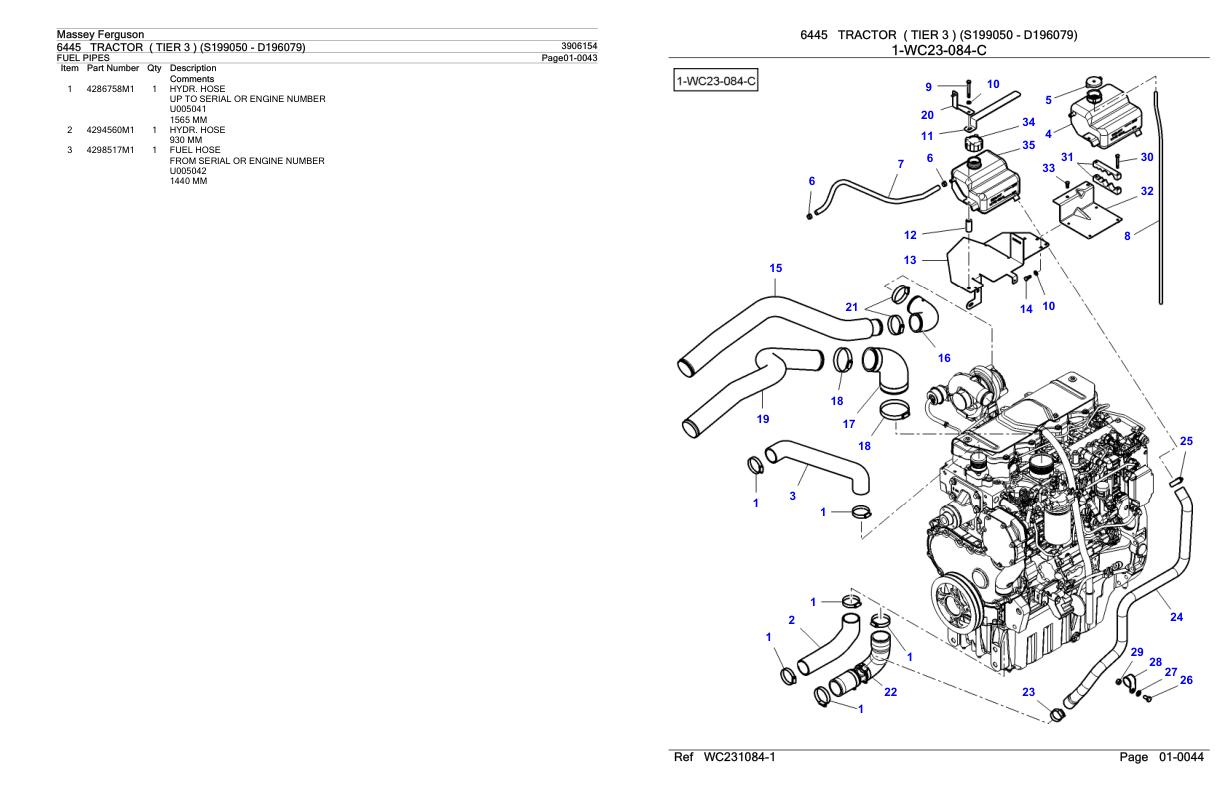This screenshot has height=792, width=1224.
Task: Click callout number 28 in diagram
Action: pos(1154,662)
